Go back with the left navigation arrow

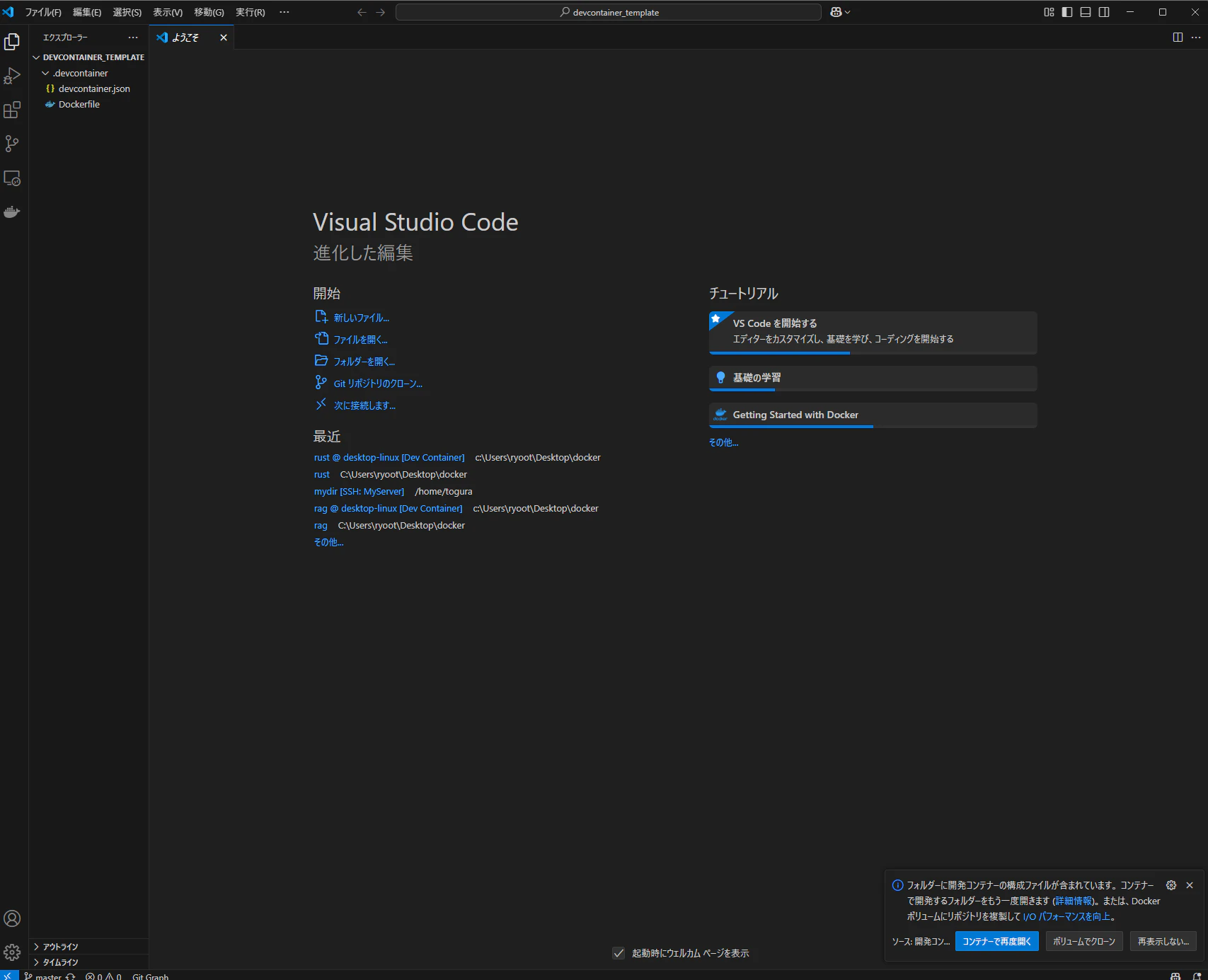pyautogui.click(x=362, y=12)
